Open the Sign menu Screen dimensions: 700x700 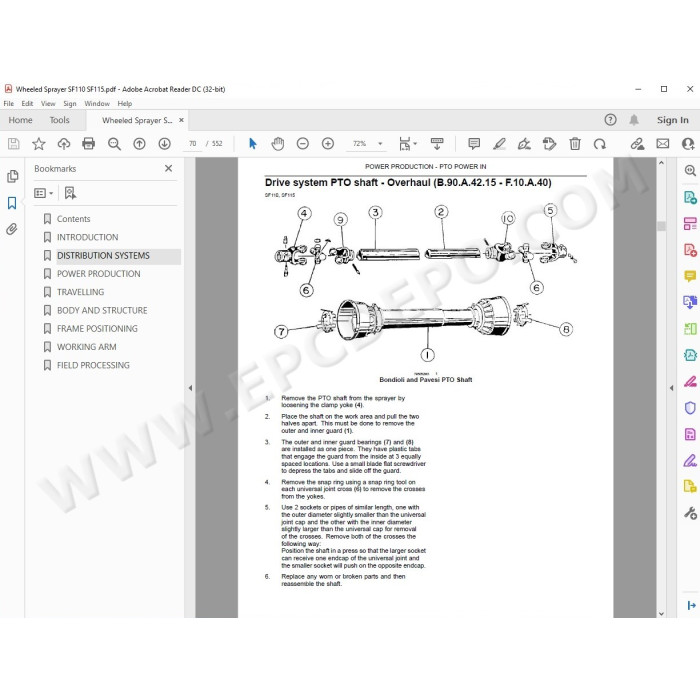(x=70, y=104)
